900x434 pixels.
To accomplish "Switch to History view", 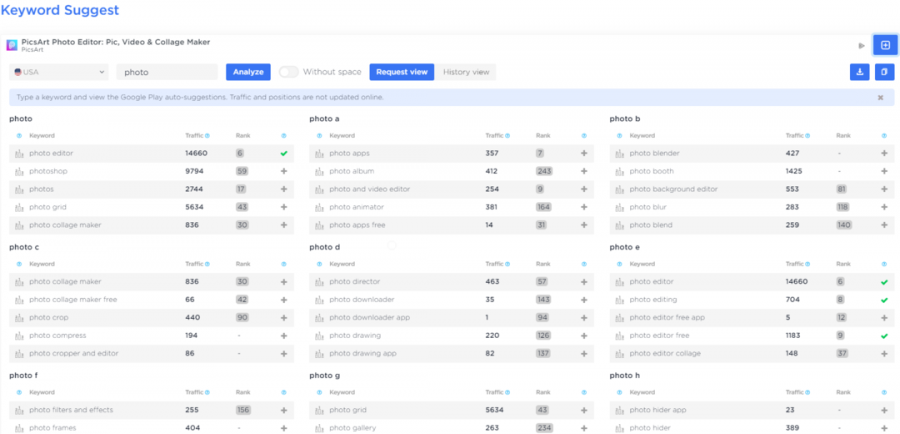I will pos(466,72).
